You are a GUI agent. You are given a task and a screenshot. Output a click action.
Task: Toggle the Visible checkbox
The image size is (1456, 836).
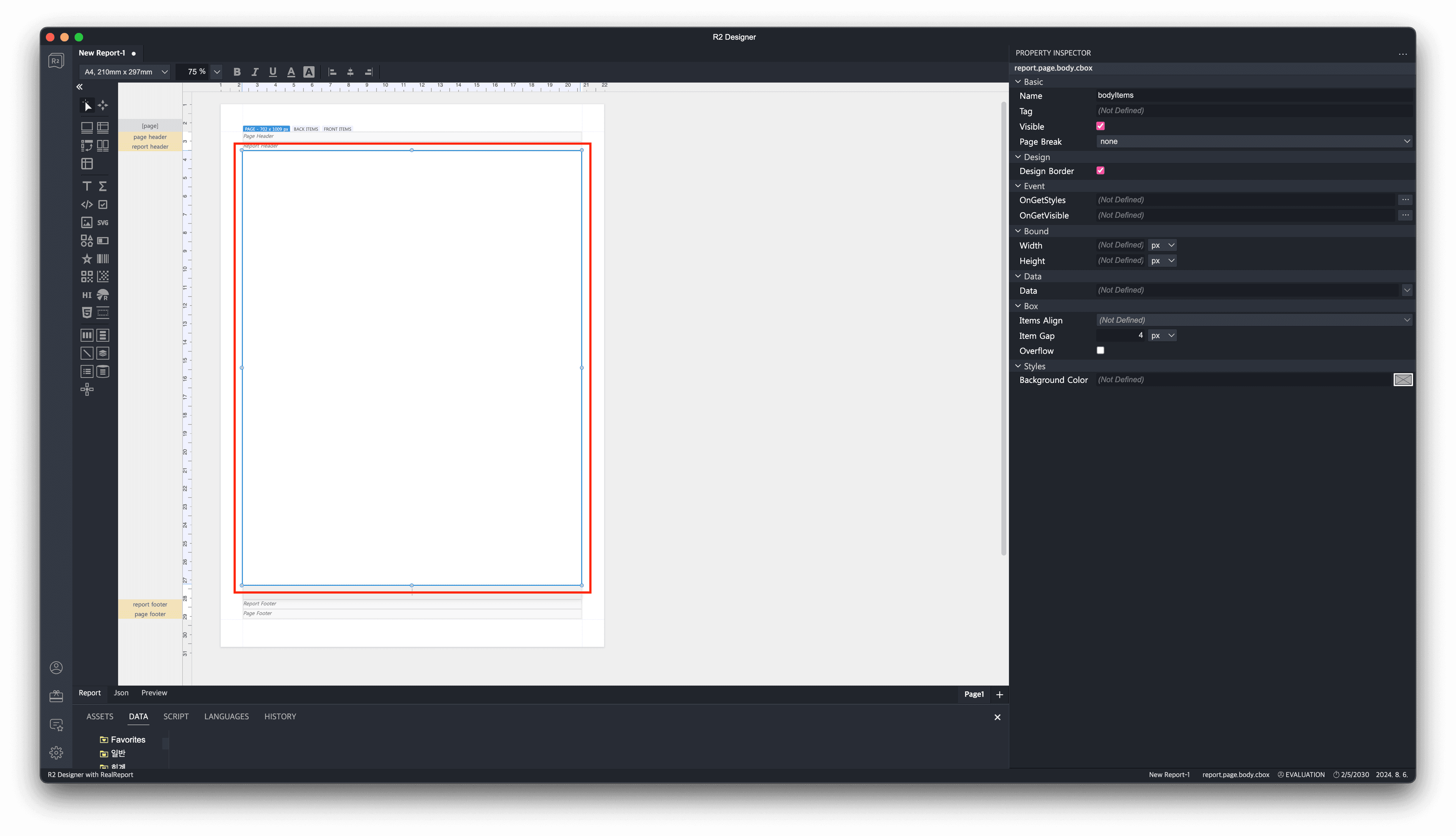point(1100,126)
